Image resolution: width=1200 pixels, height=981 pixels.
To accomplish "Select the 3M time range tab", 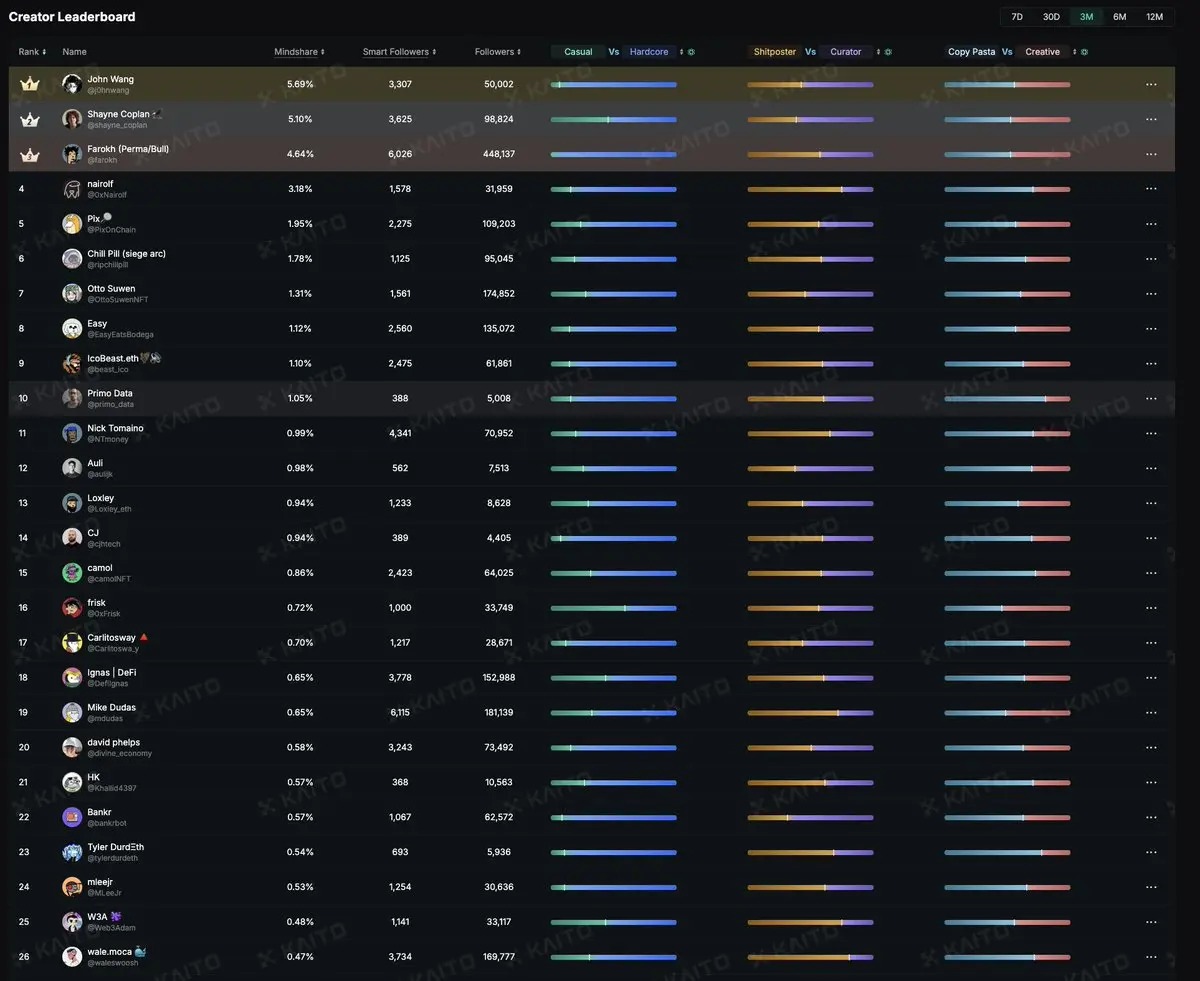I will [x=1086, y=17].
